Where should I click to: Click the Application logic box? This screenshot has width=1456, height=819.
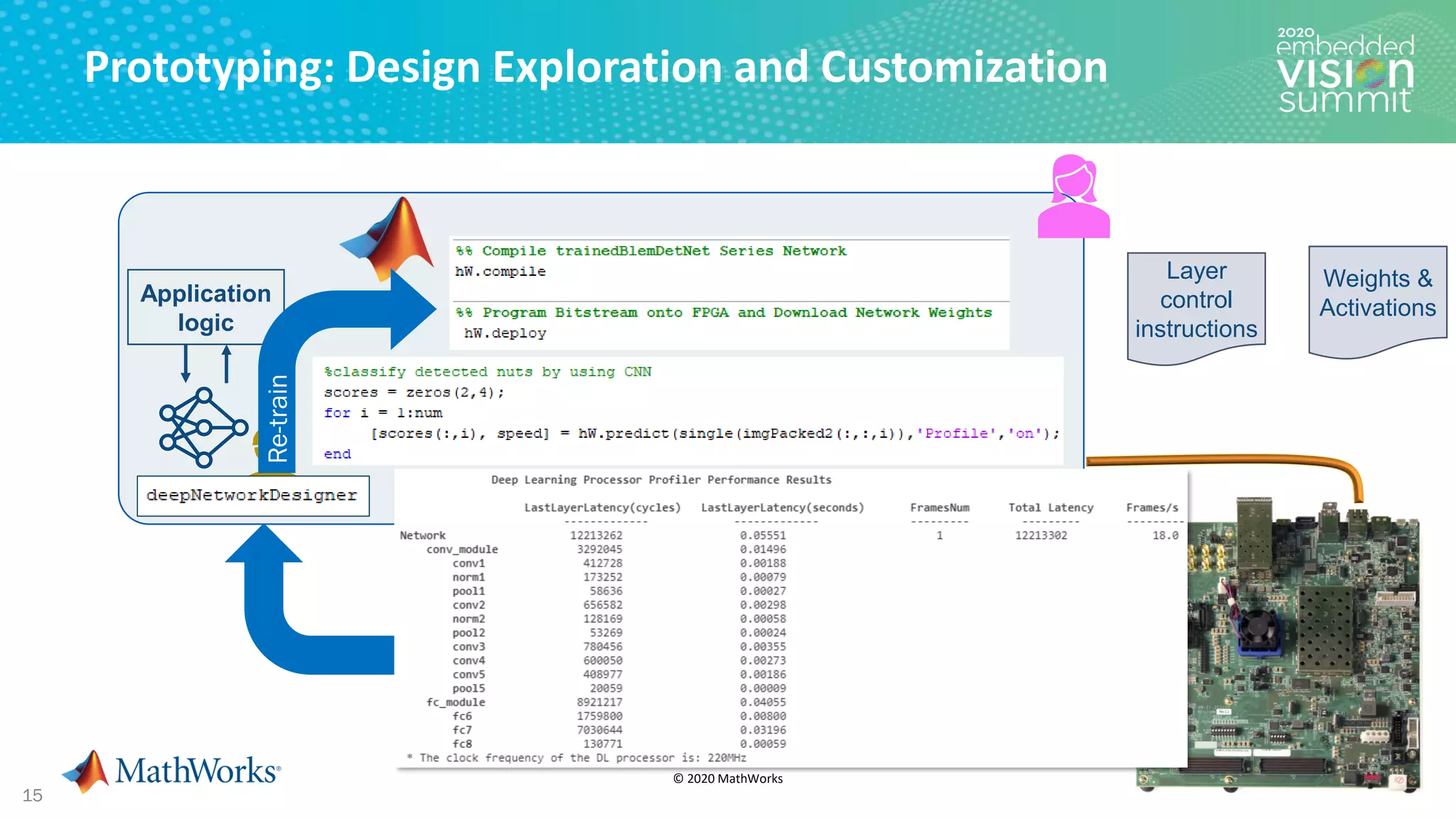tap(205, 307)
